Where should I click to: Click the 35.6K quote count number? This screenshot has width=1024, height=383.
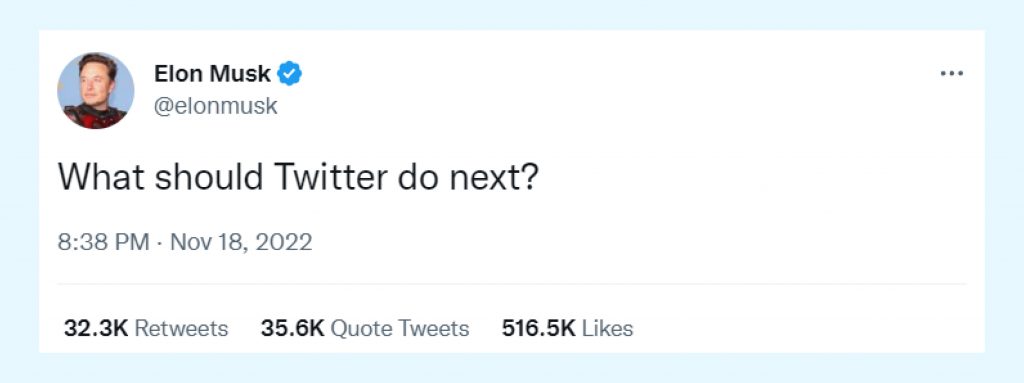point(293,328)
